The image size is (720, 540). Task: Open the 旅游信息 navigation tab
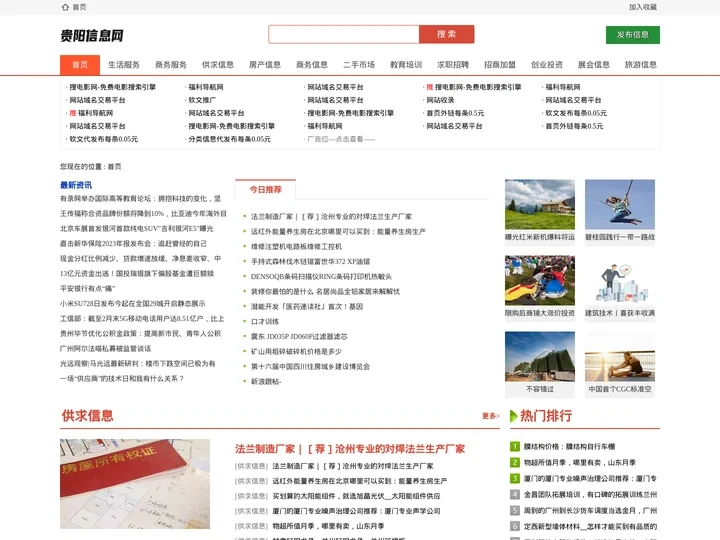pos(641,65)
